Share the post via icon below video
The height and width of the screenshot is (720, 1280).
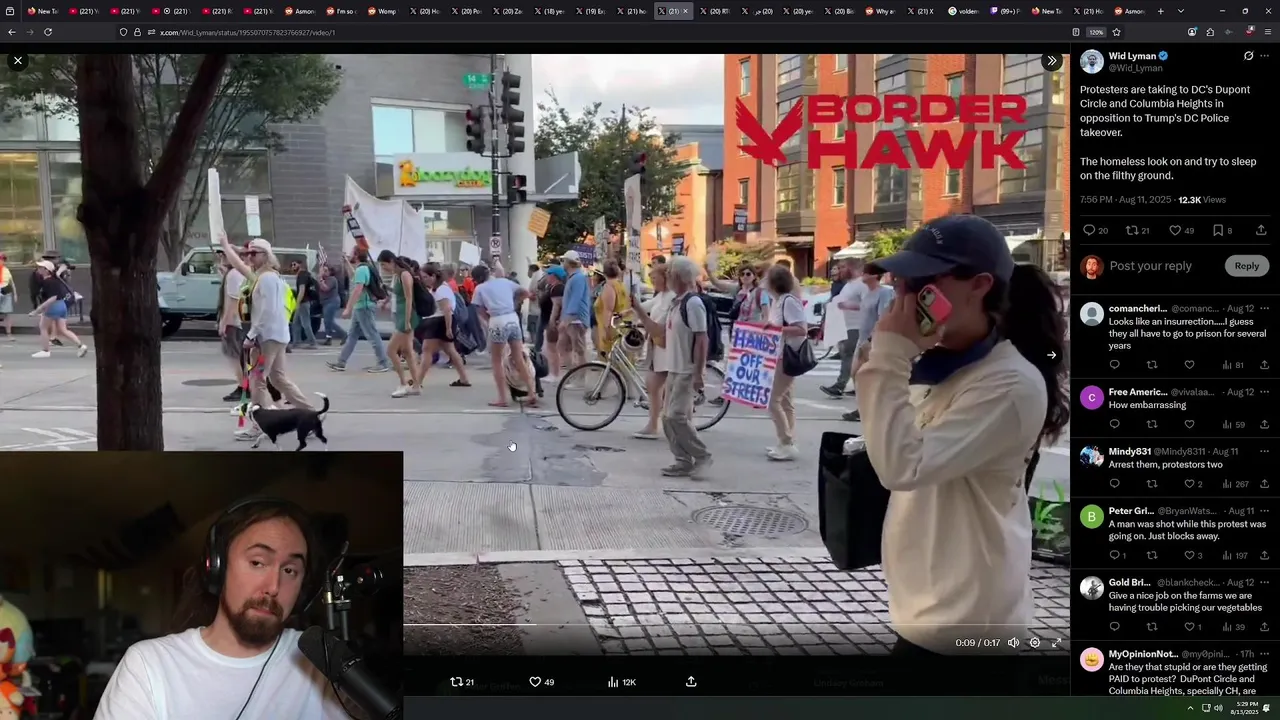tap(691, 682)
